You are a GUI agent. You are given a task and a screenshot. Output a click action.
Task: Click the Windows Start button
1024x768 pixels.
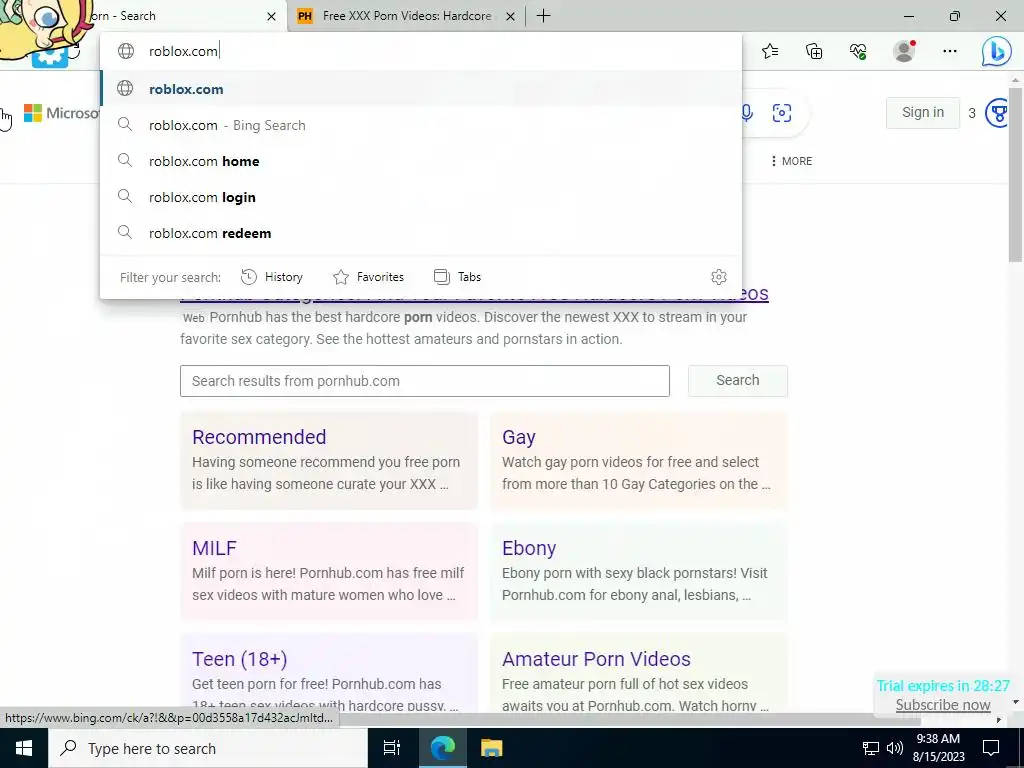(24, 748)
